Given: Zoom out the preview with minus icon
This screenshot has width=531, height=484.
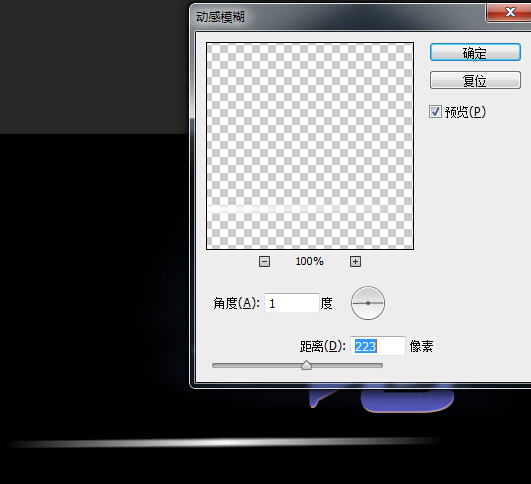Looking at the screenshot, I should [x=264, y=261].
